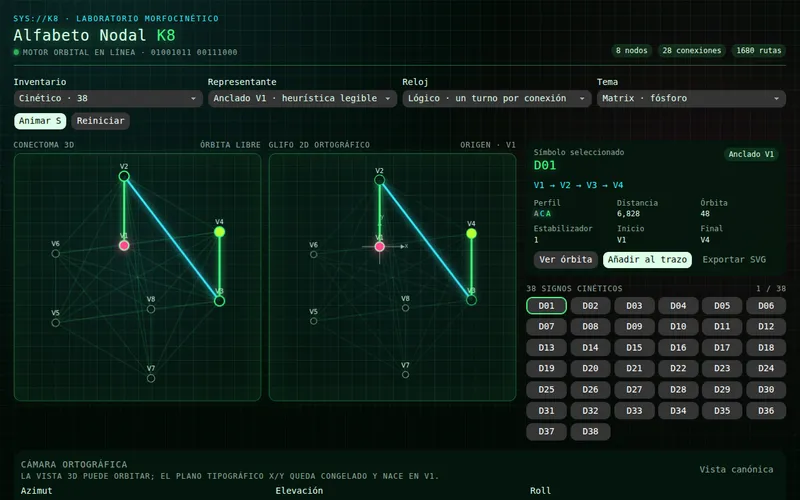
Task: Click sign button D25
Action: tap(546, 389)
